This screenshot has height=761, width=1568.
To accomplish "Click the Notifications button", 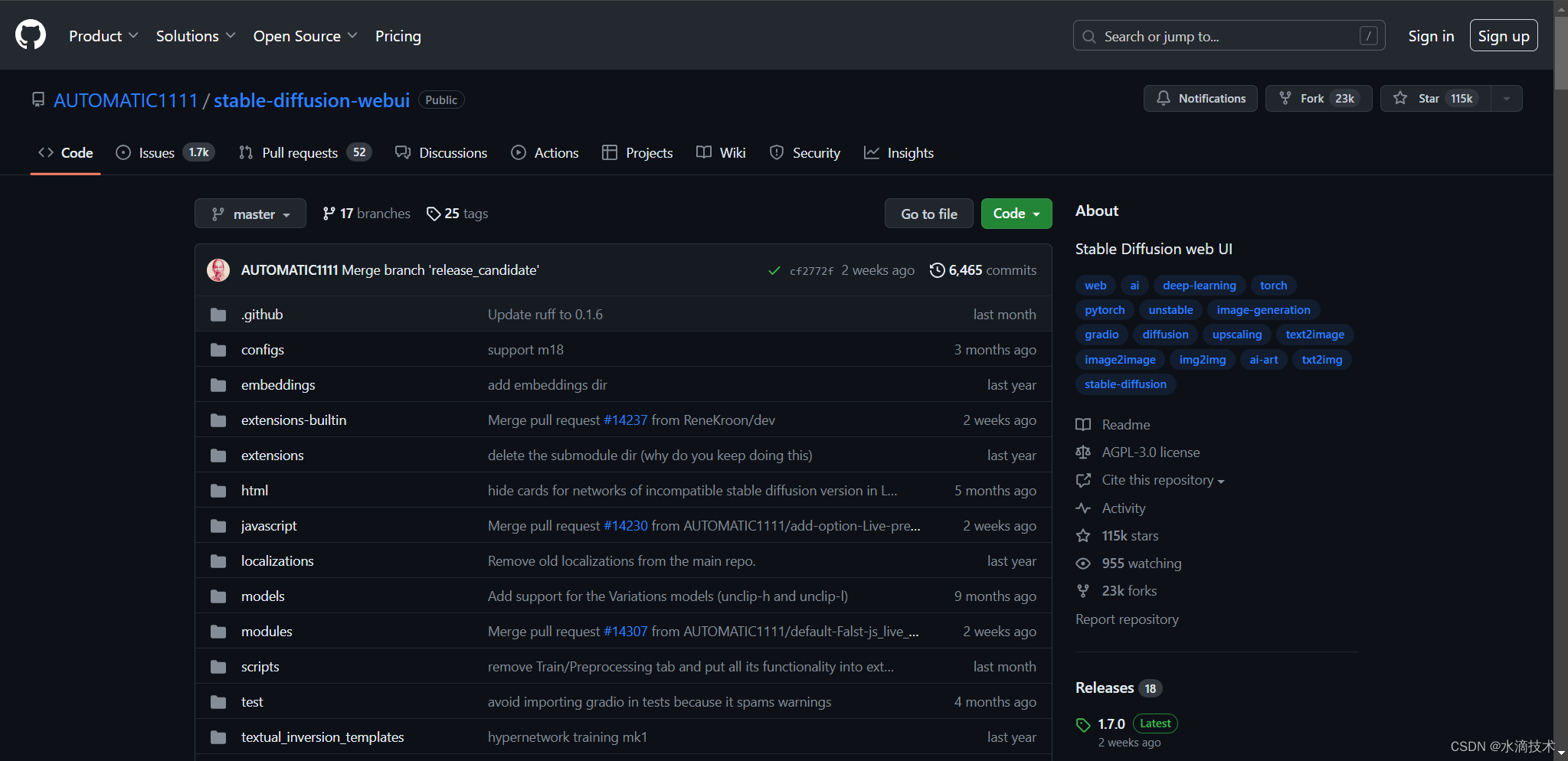I will (1200, 98).
